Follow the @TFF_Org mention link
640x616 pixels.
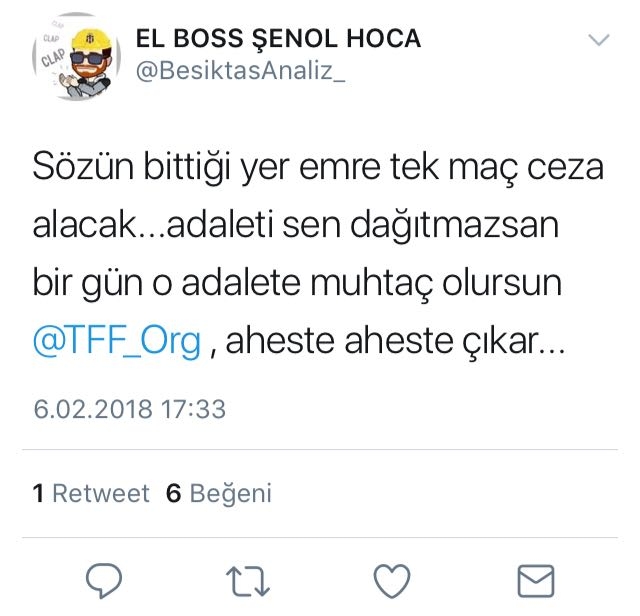click(x=117, y=340)
